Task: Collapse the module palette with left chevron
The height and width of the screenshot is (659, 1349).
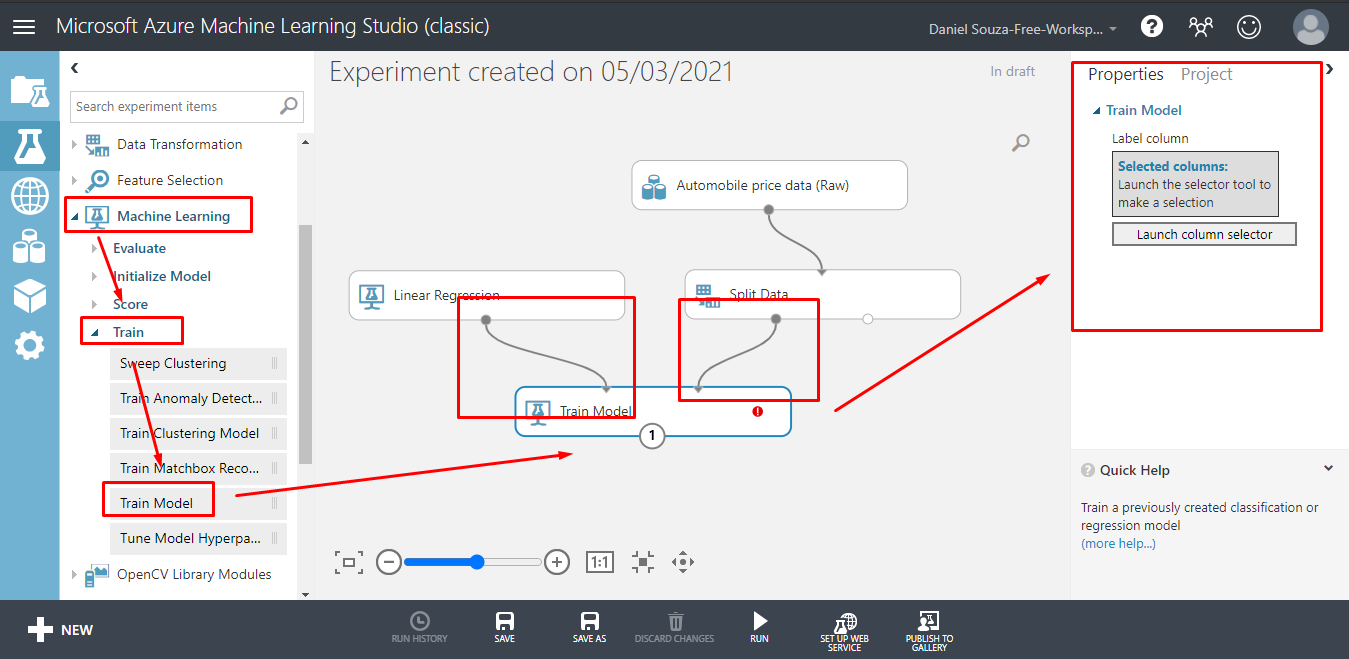Action: click(75, 68)
